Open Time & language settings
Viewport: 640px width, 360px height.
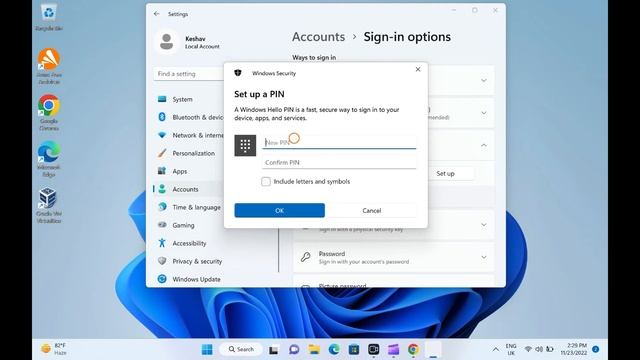(x=196, y=207)
